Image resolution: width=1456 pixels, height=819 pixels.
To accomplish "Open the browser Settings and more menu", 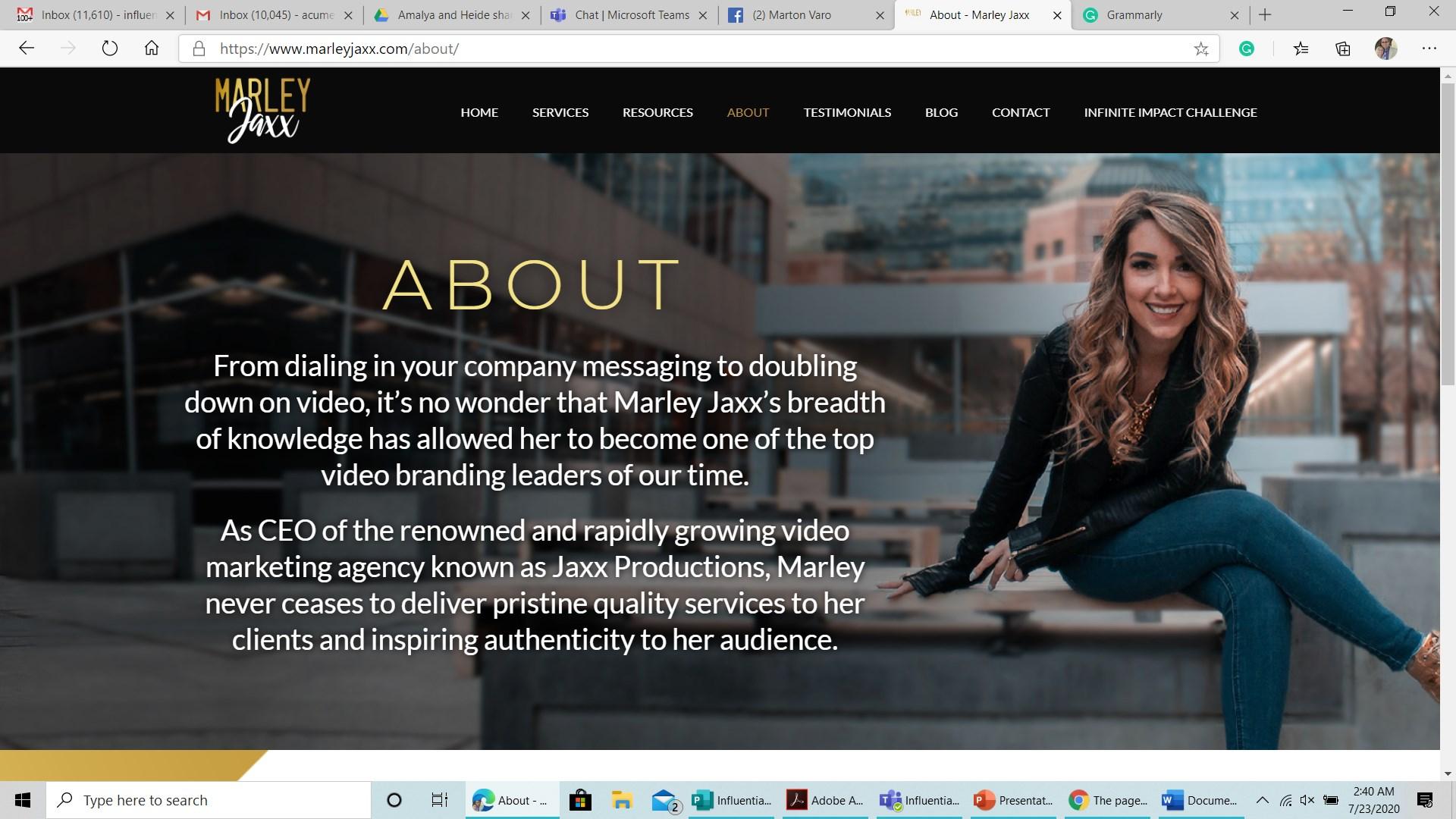I will click(x=1429, y=49).
